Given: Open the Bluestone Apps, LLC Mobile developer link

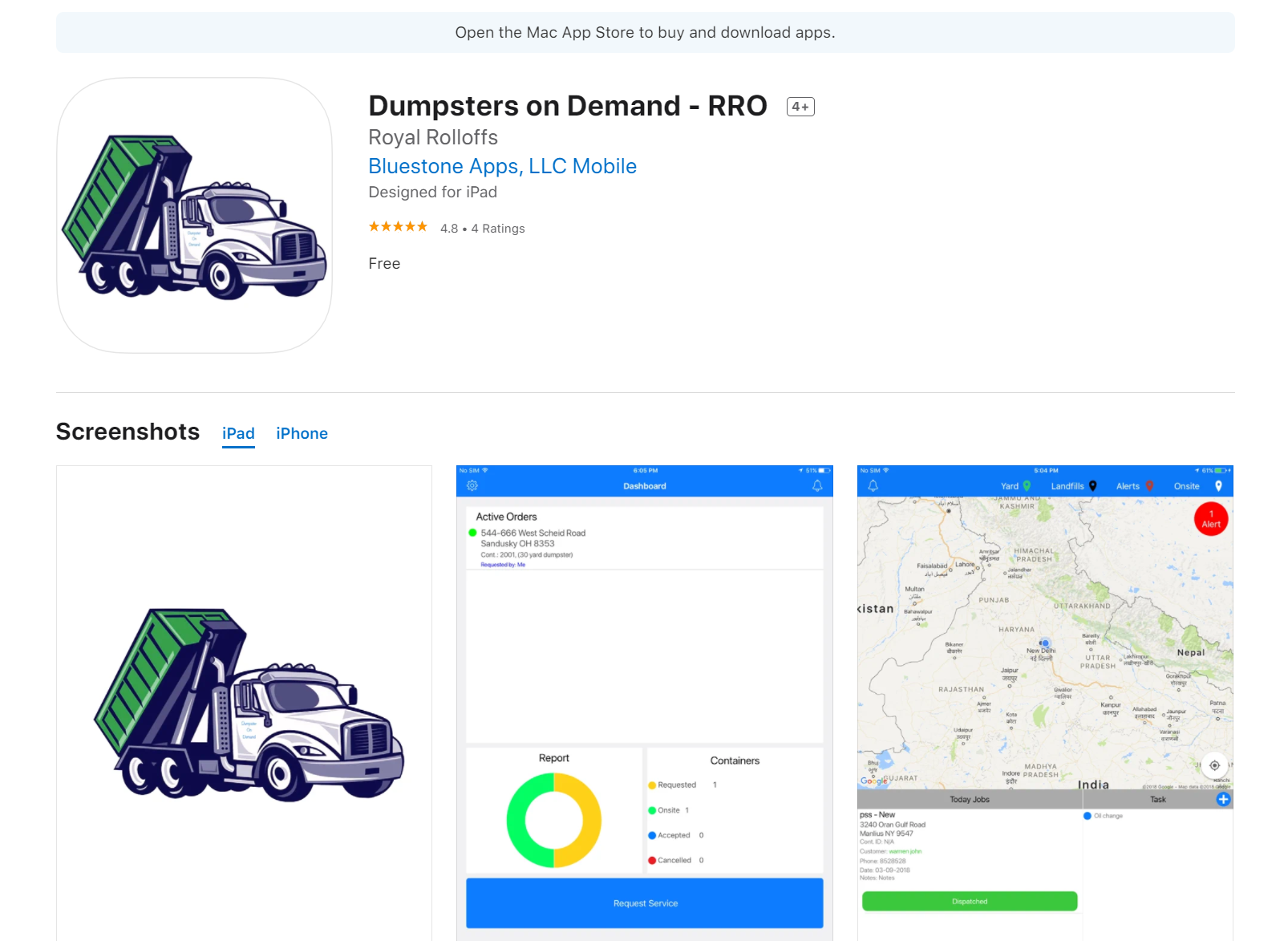Looking at the screenshot, I should (x=502, y=166).
